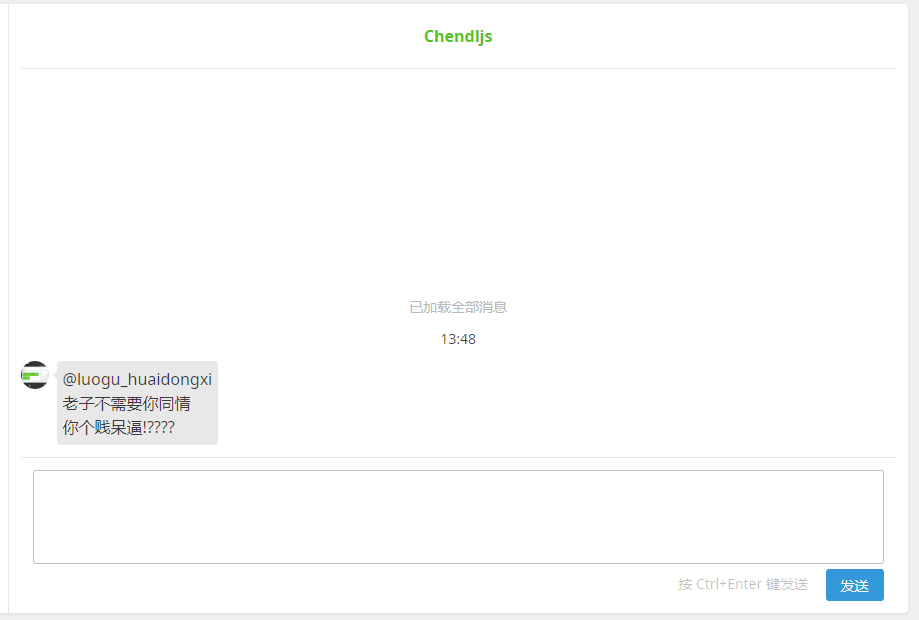
Task: Click the bottom-right corner of the text area
Action: (x=880, y=560)
